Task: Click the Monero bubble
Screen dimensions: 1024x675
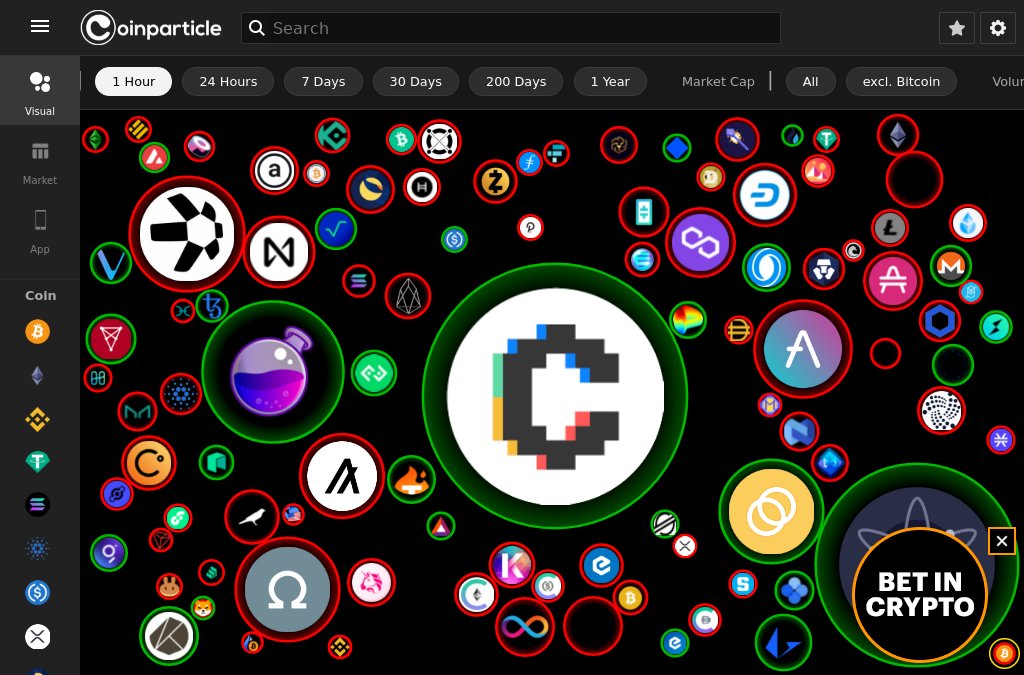Action: pos(951,266)
